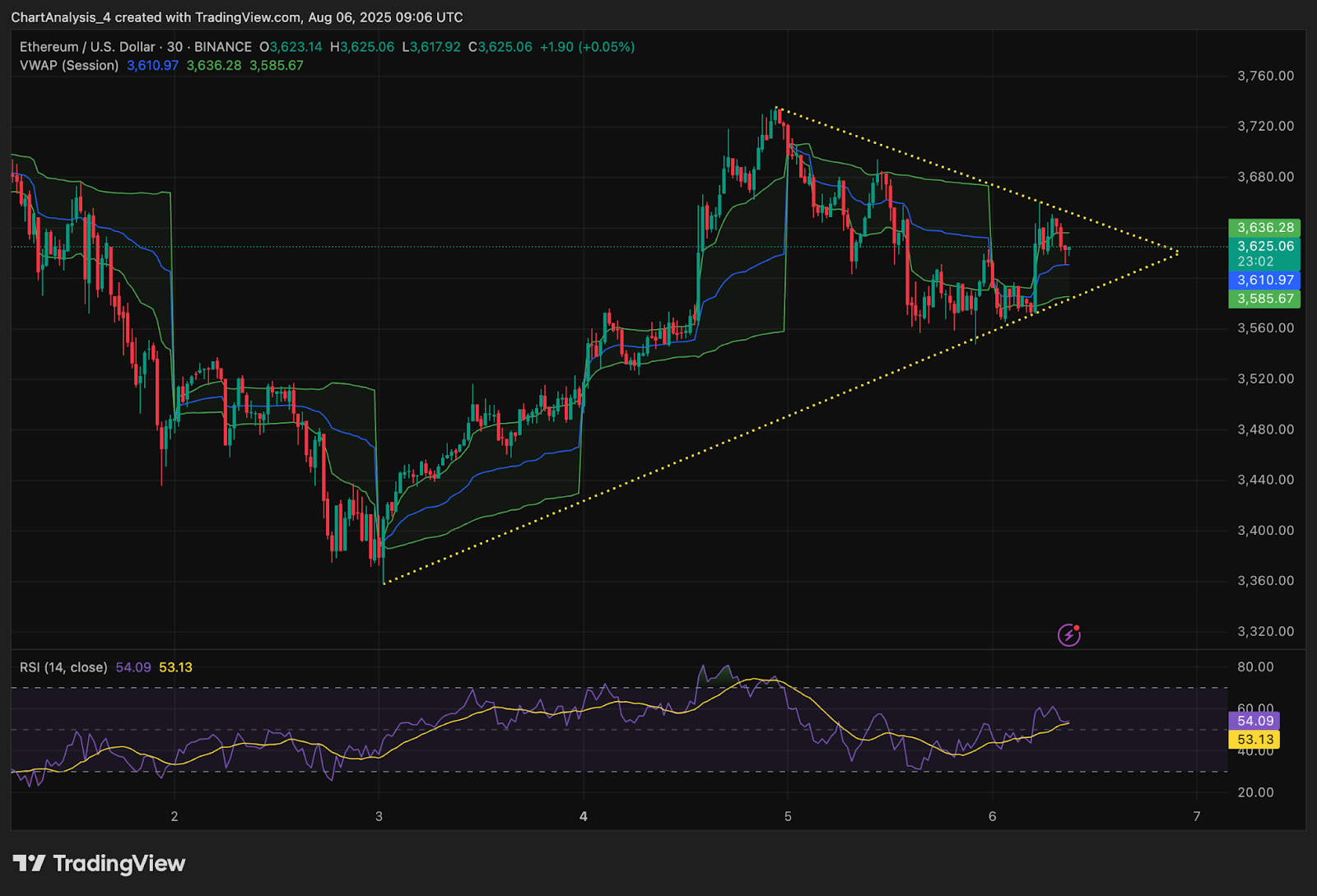This screenshot has height=896, width=1317.
Task: Click the green 3,636.28 upper band price label
Action: coord(1264,227)
